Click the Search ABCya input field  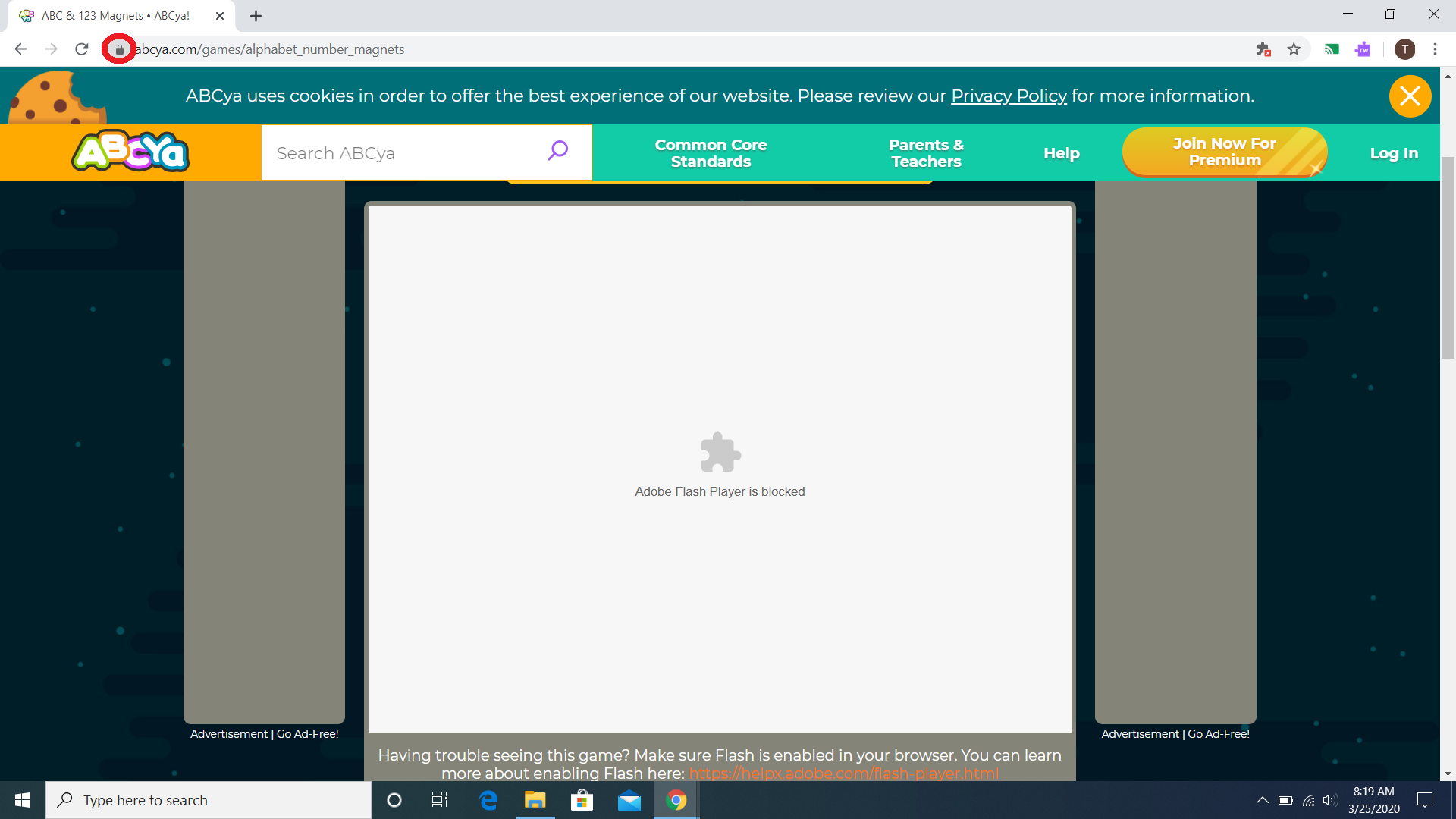(402, 153)
